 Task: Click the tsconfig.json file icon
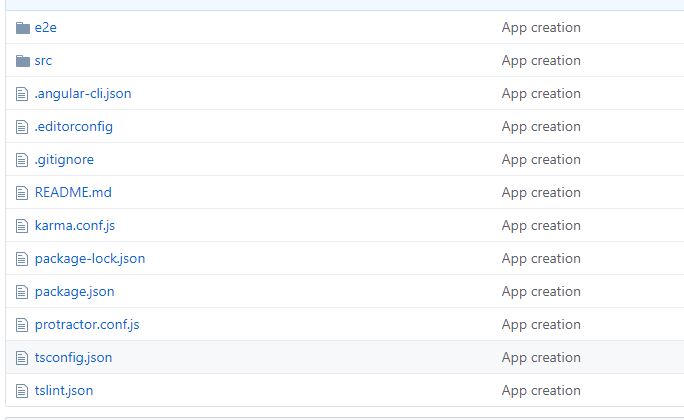[x=23, y=358]
